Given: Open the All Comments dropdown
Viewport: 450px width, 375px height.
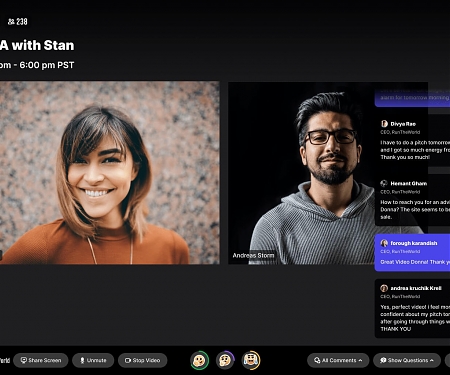Looking at the screenshot, I should pos(338,360).
